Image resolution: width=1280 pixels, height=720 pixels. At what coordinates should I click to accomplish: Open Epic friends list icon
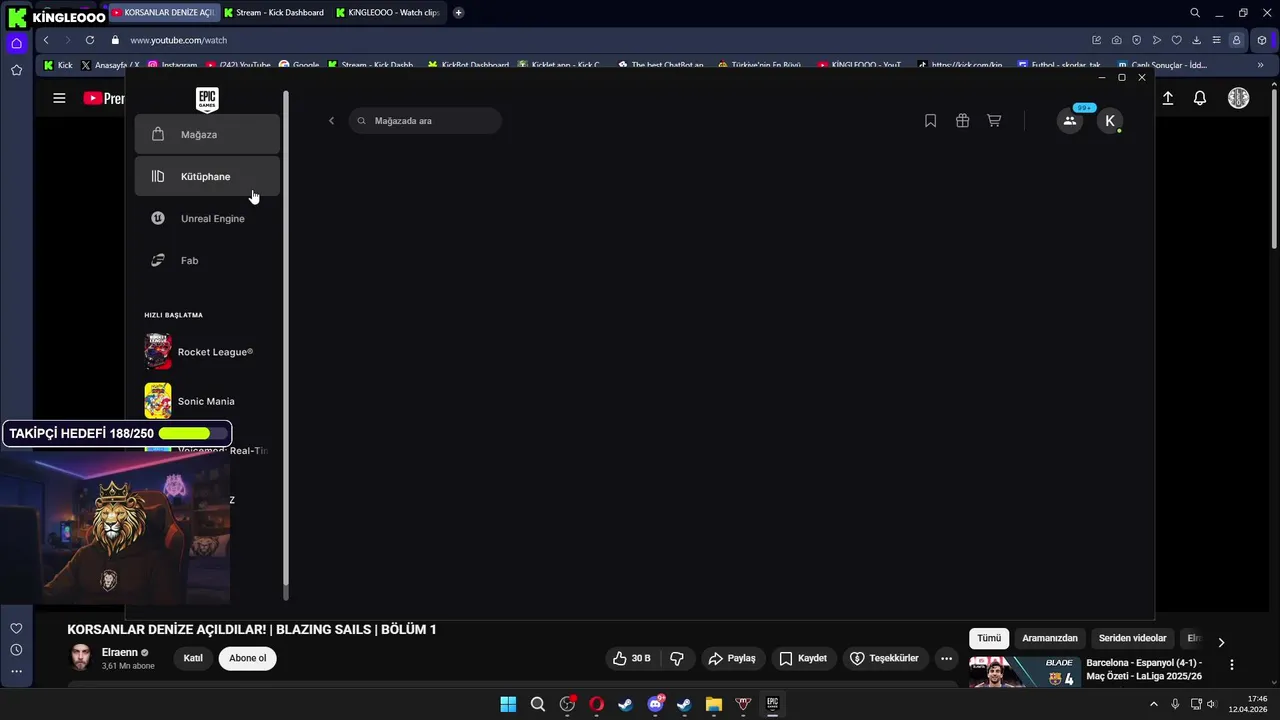[x=1070, y=121]
